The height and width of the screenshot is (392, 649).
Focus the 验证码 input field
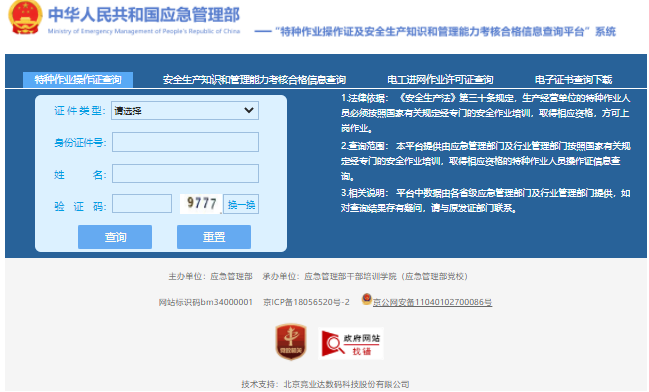click(x=142, y=204)
